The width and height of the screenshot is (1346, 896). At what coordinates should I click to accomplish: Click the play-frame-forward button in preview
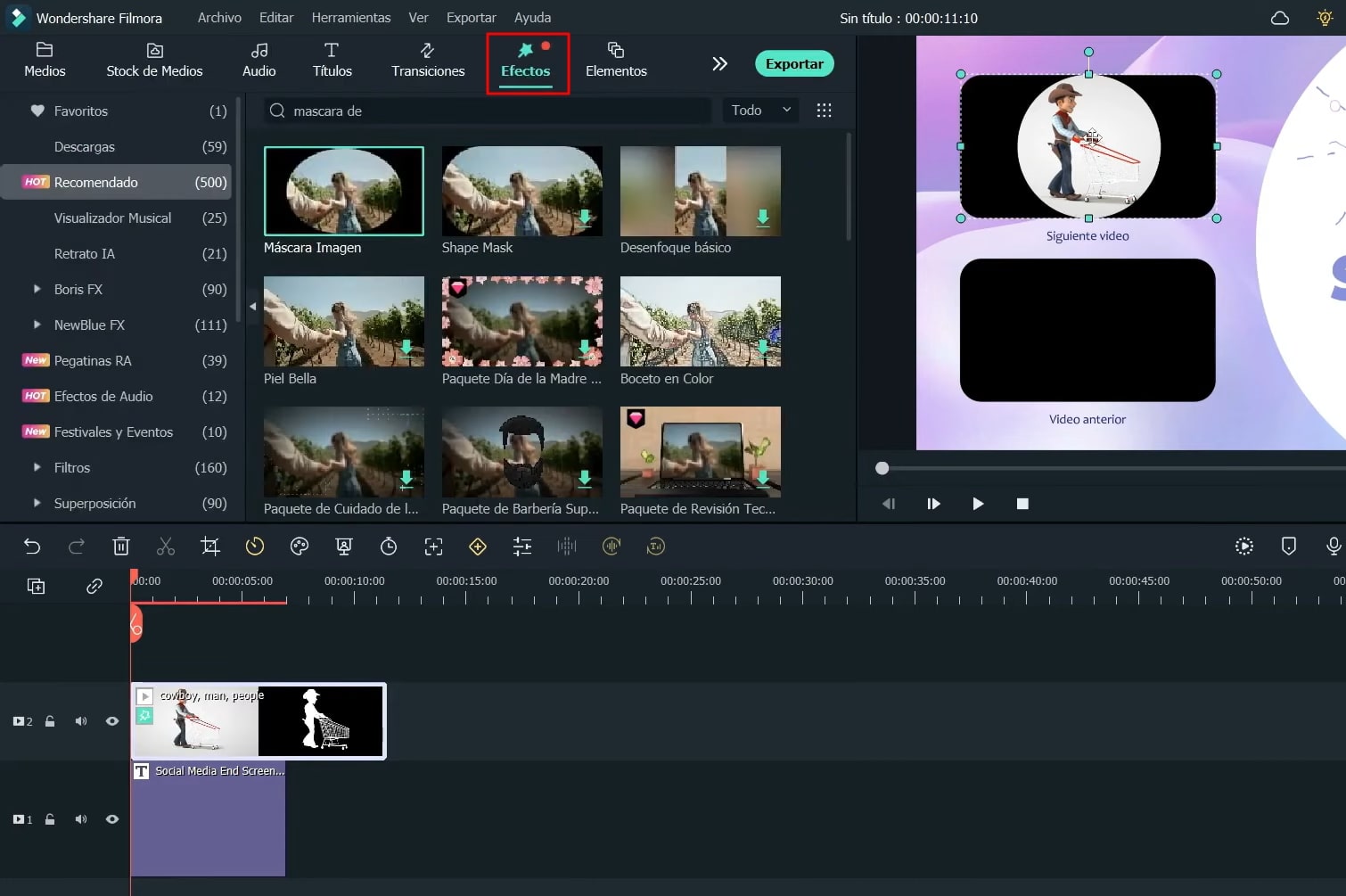tap(933, 504)
